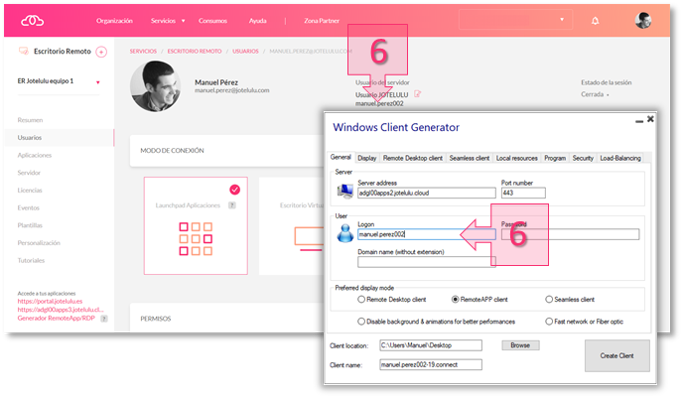
Task: Open the header organization selector dropdown
Action: 515,20
